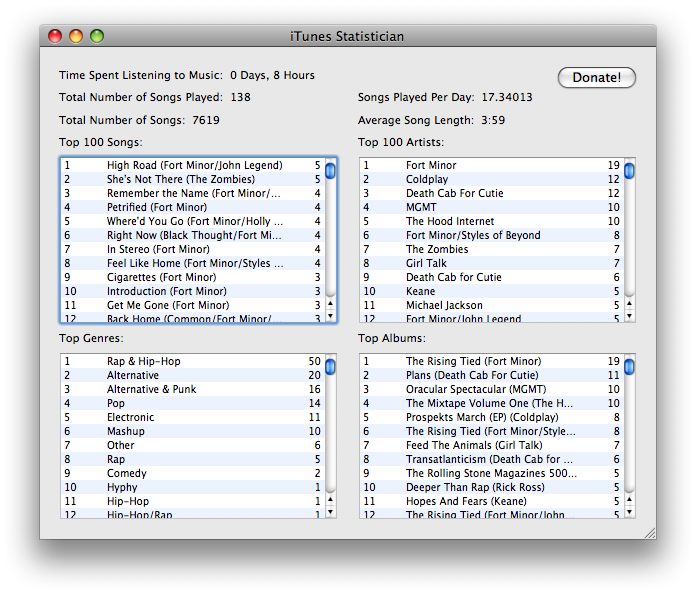
Task: Minimize the window with yellow button
Action: click(76, 36)
